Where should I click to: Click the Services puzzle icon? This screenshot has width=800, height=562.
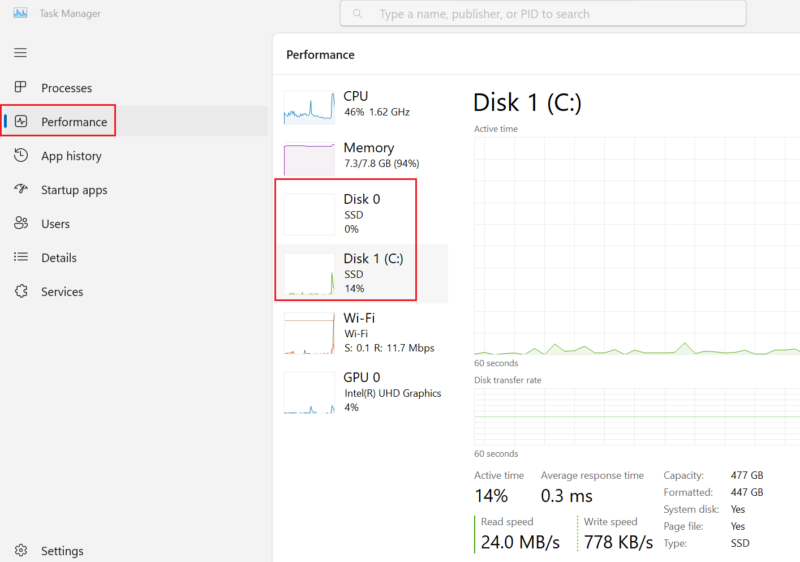pyautogui.click(x=21, y=291)
